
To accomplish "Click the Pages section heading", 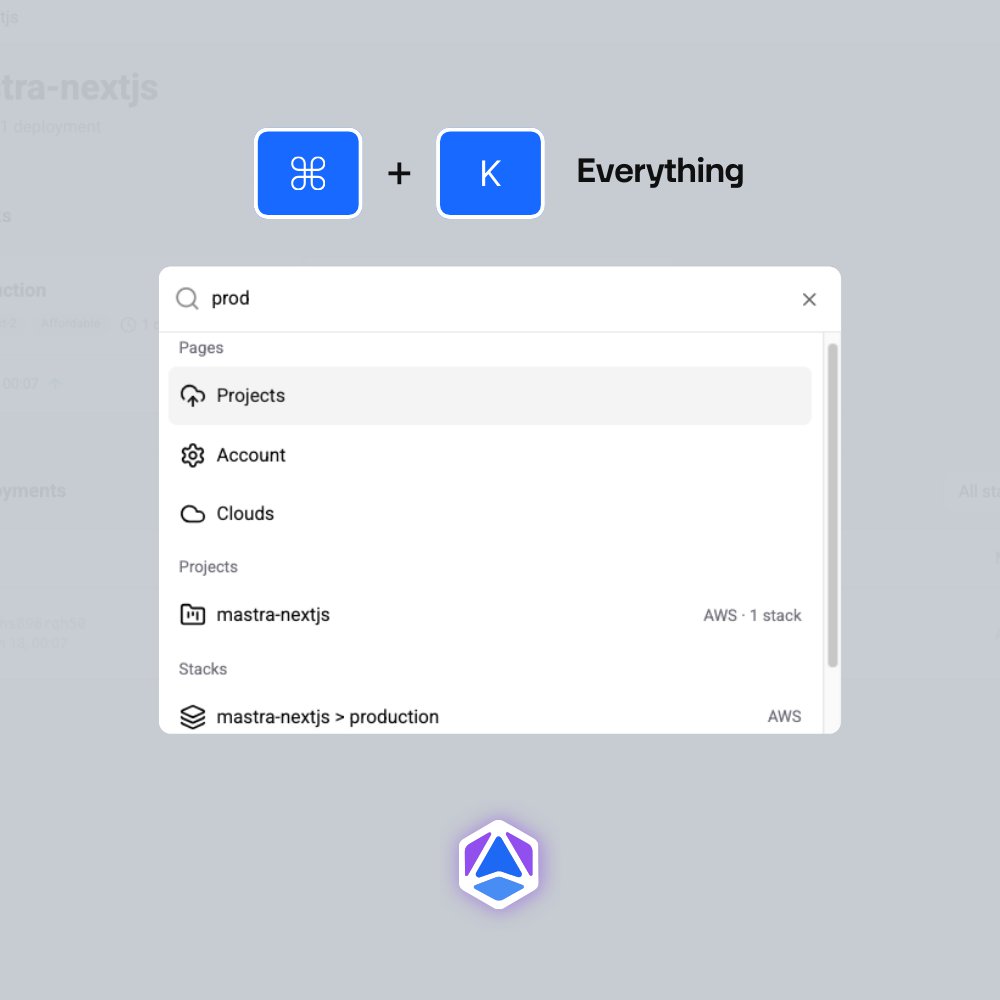I will tap(201, 348).
